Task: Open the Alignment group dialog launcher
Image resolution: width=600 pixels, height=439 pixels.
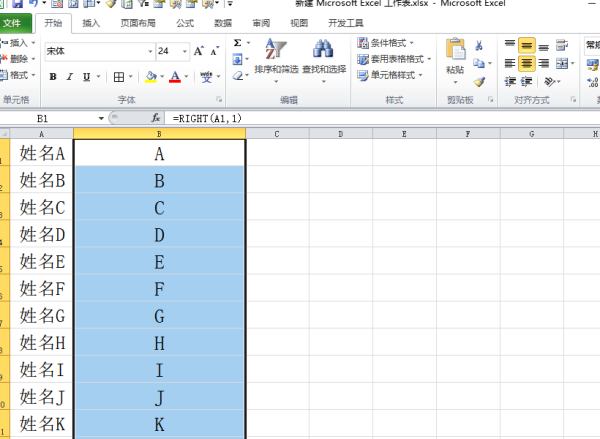Action: pyautogui.click(x=573, y=100)
